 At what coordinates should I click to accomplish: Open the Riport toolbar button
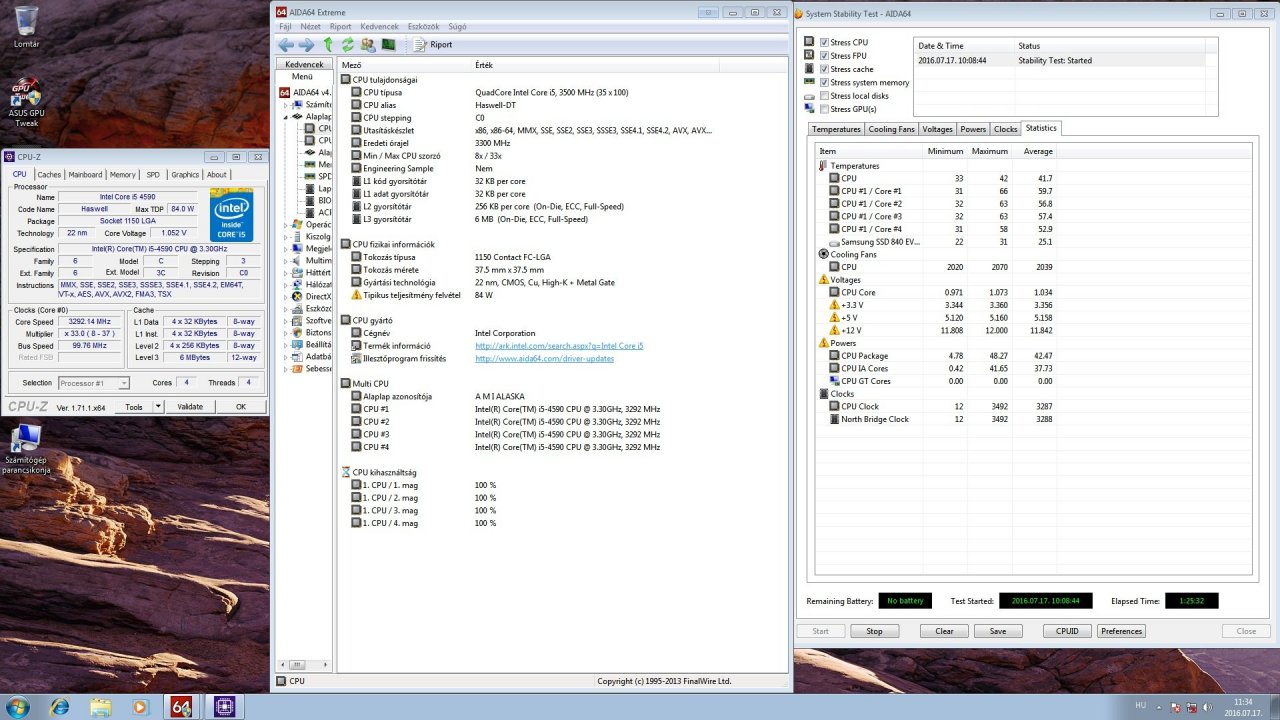[x=433, y=45]
